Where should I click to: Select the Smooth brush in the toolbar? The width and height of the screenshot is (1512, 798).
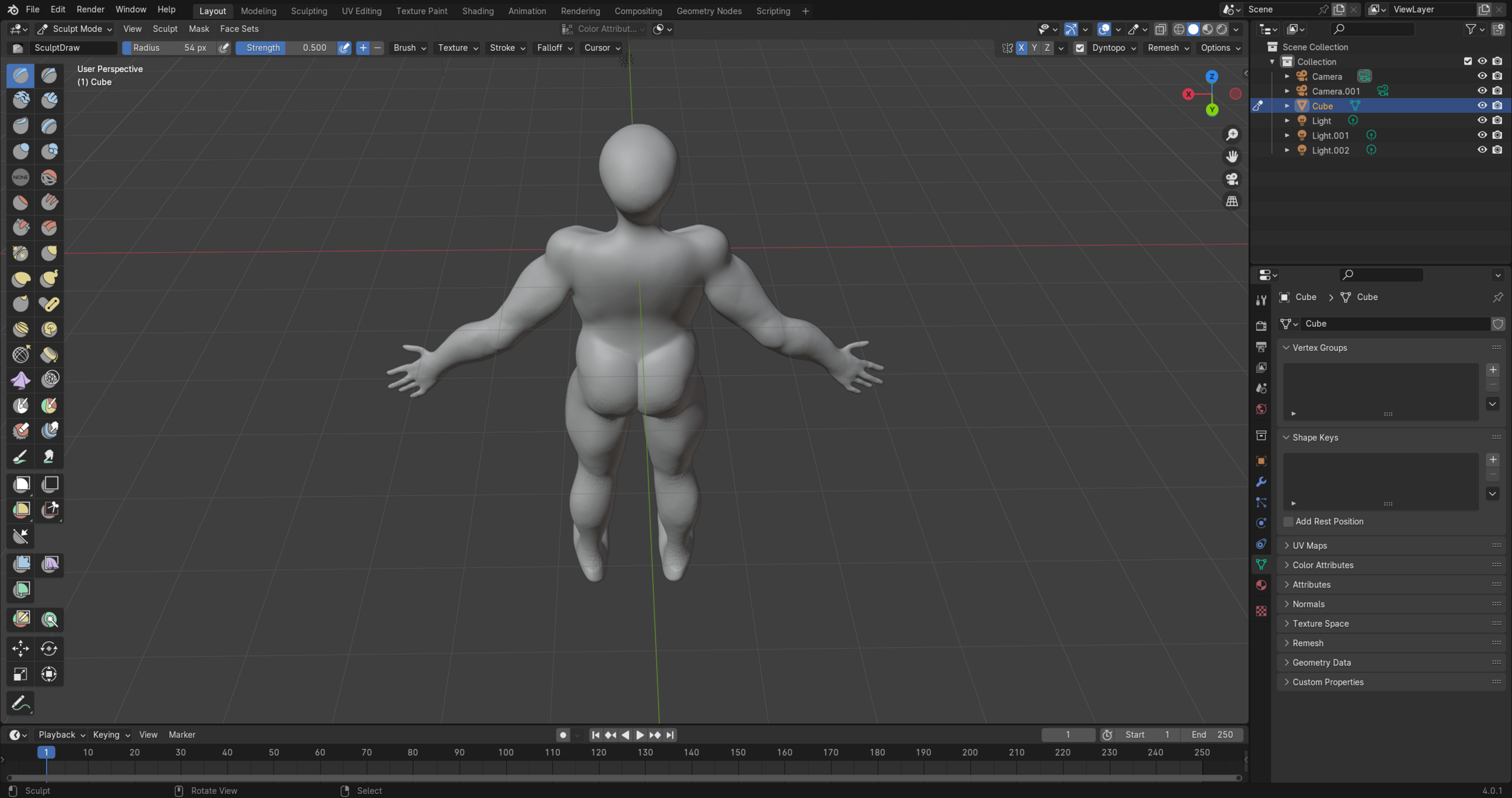tap(49, 177)
